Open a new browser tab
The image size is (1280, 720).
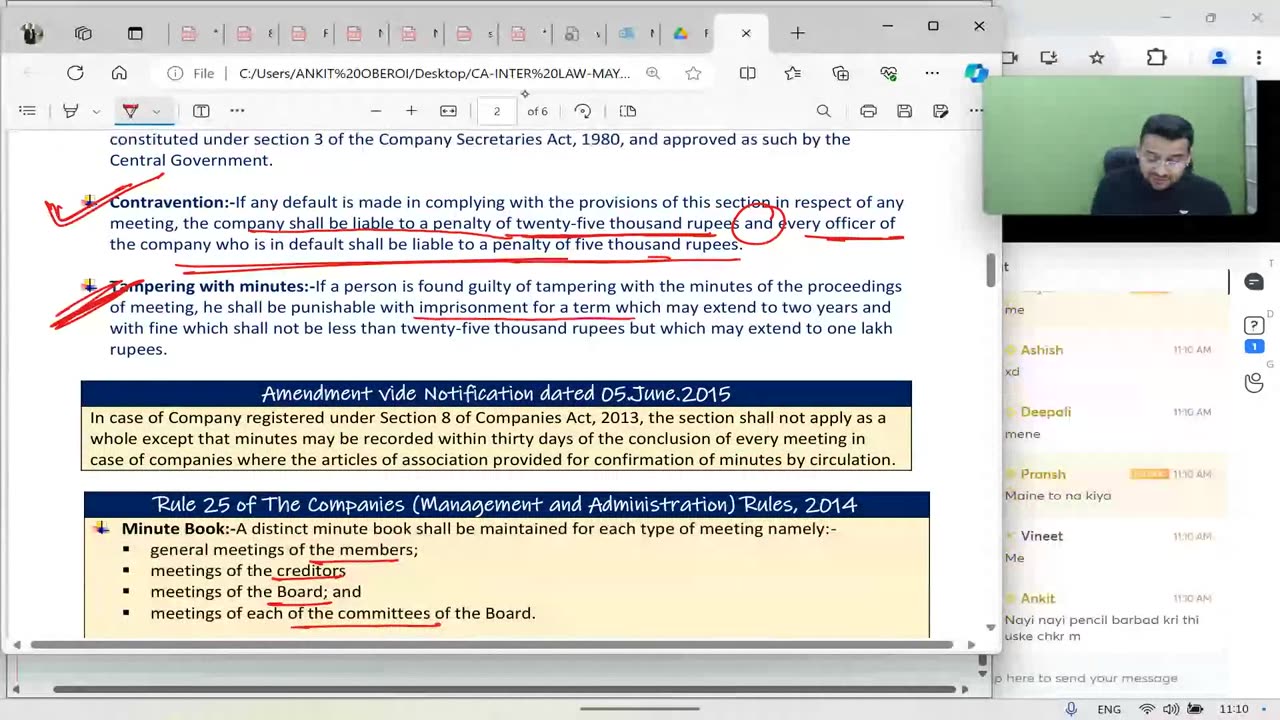point(797,33)
